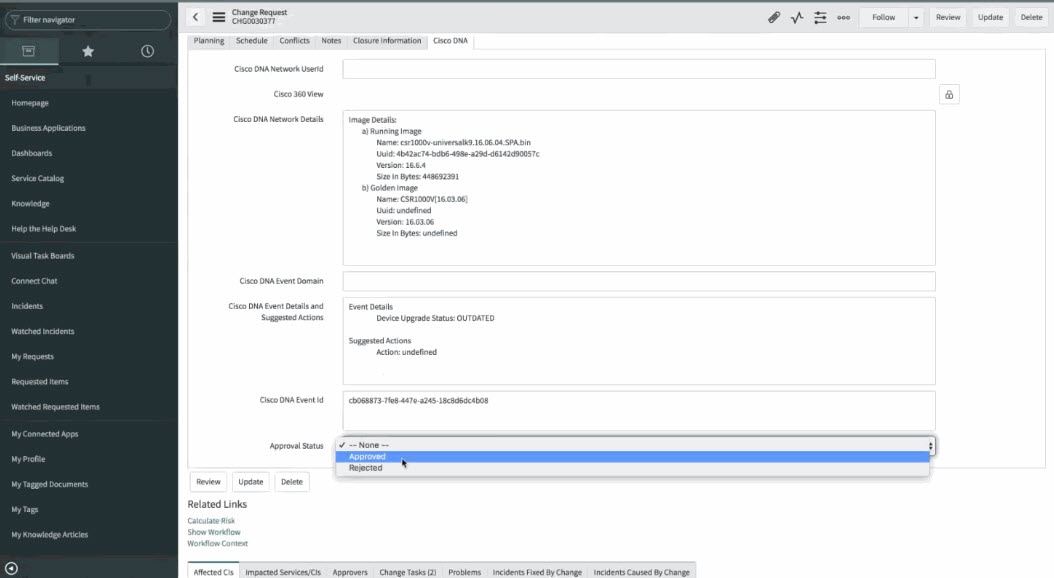This screenshot has height=578, width=1054.
Task: Open Service Catalog in navigator
Action: [x=38, y=178]
